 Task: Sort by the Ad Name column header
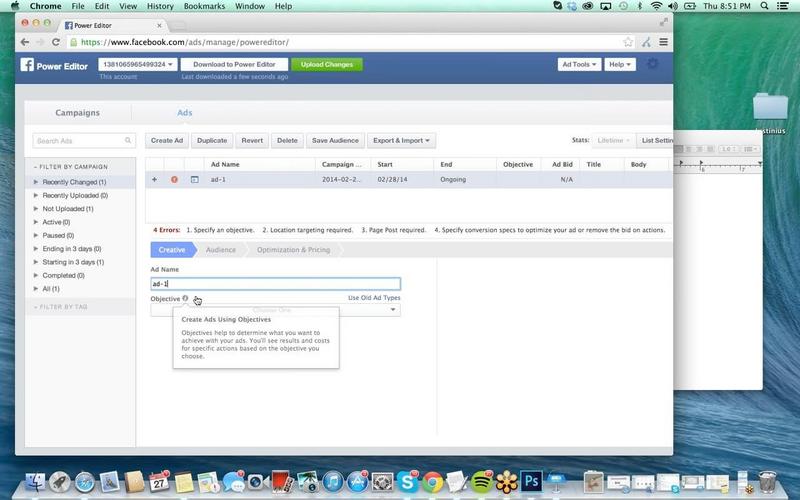tap(225, 164)
